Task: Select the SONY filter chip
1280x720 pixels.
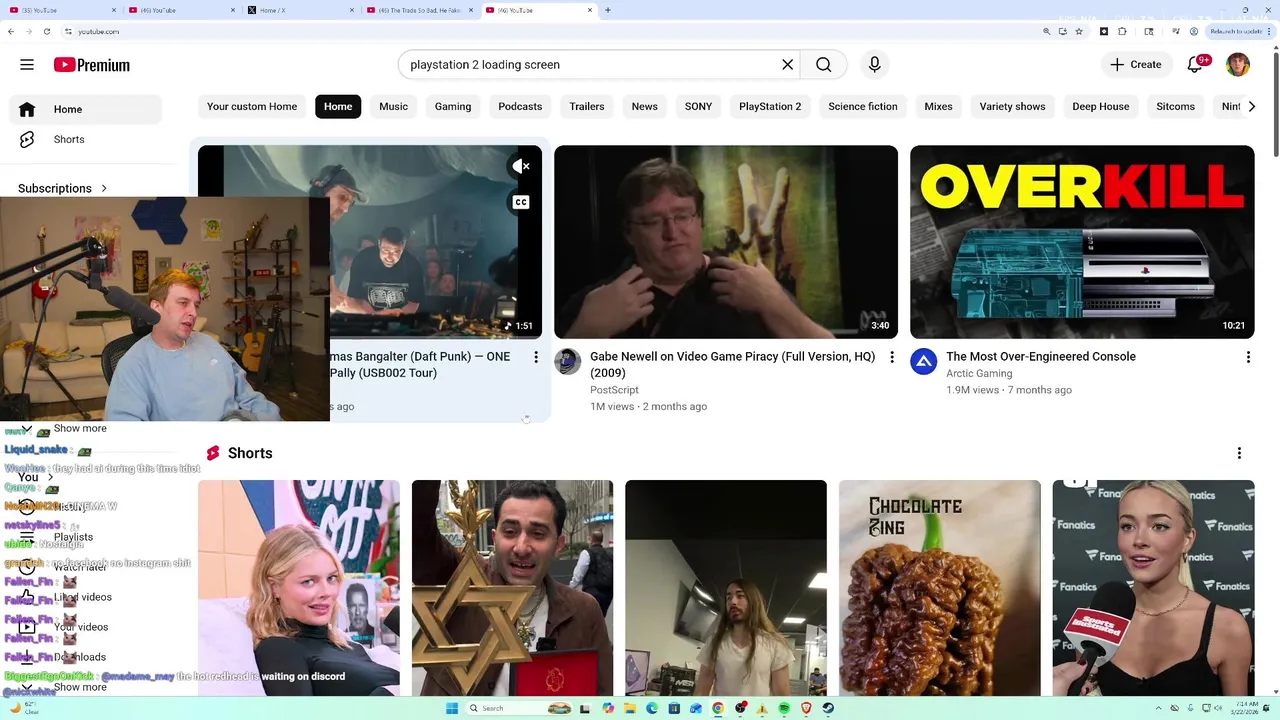Action: tap(698, 106)
